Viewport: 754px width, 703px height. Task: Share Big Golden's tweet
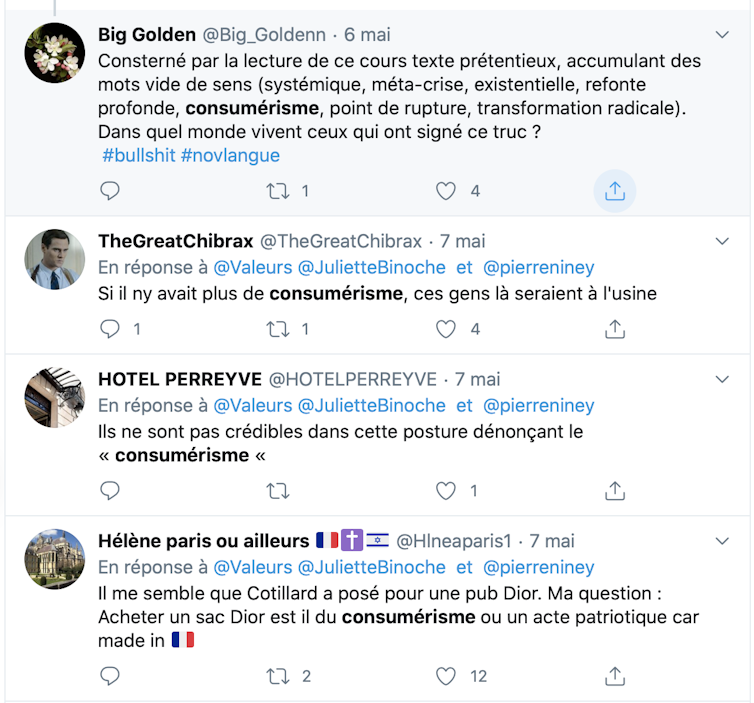click(615, 190)
